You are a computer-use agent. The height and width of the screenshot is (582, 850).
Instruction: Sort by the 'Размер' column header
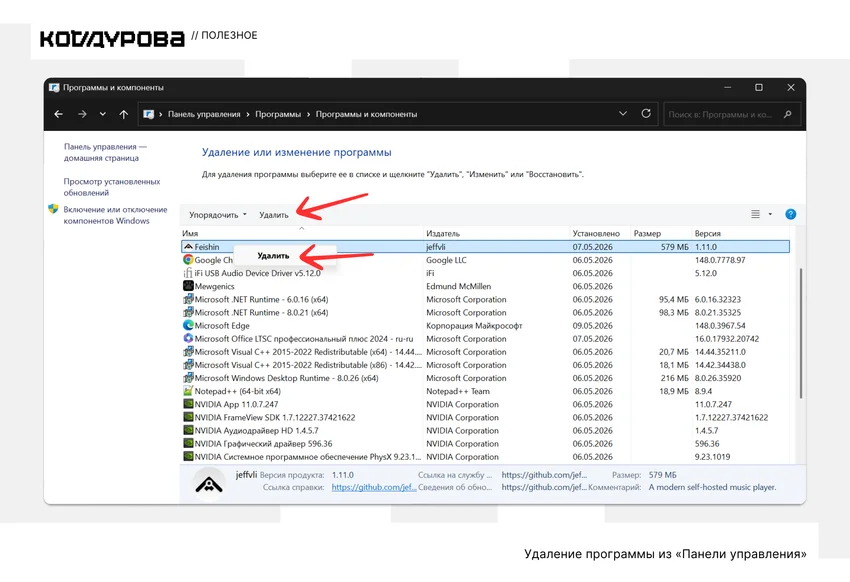[x=647, y=234]
